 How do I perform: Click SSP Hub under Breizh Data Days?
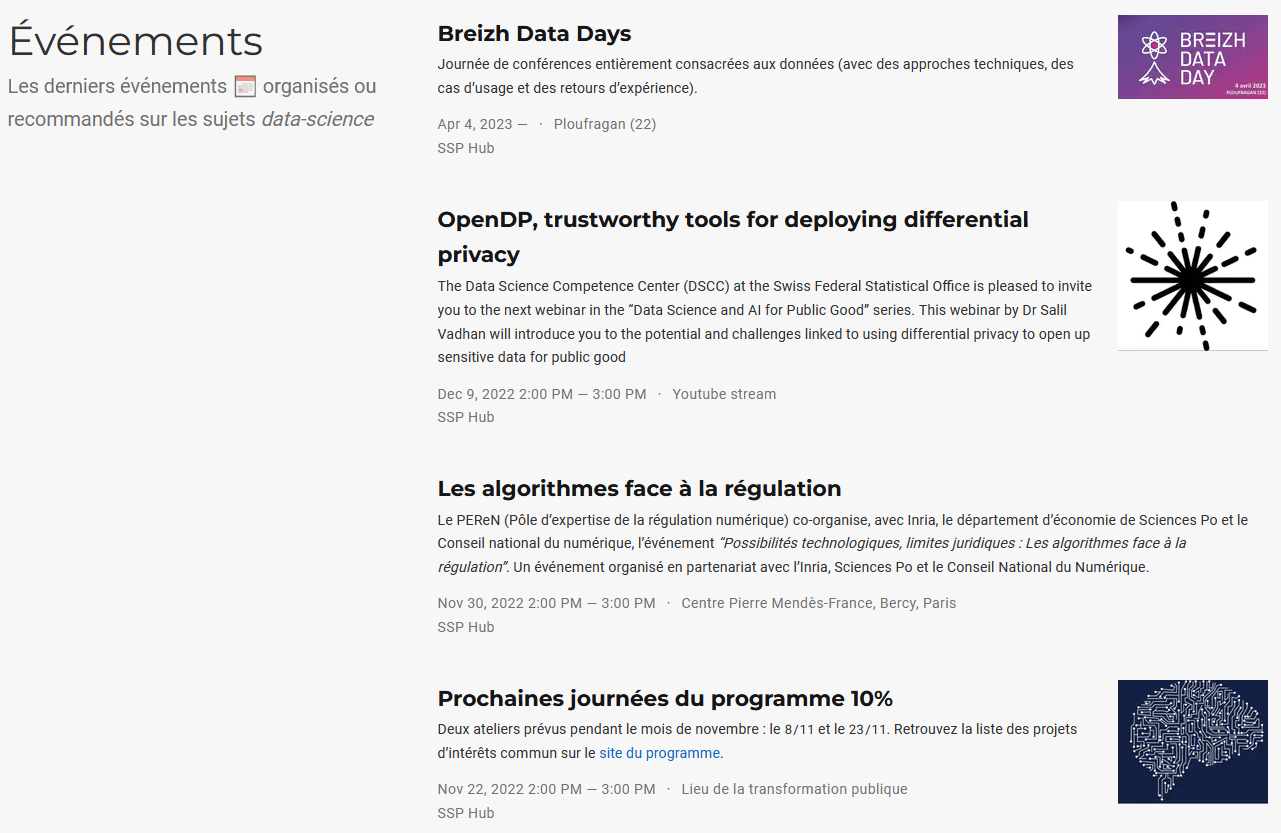466,148
